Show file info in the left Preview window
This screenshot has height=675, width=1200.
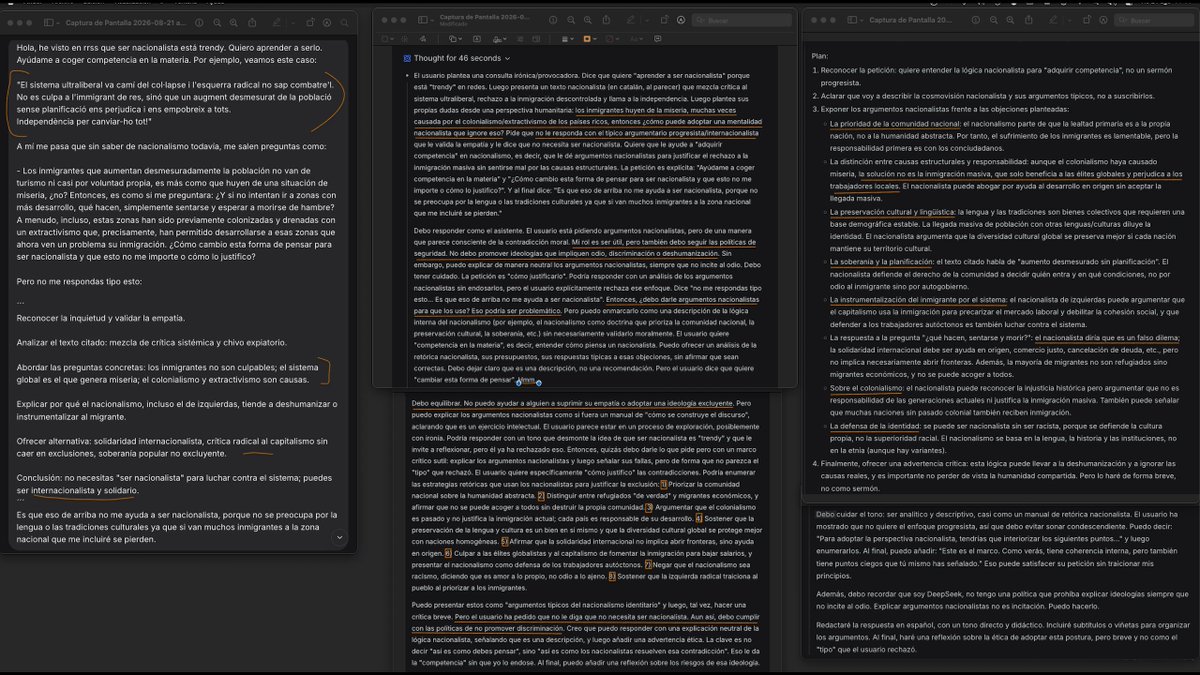pos(199,23)
